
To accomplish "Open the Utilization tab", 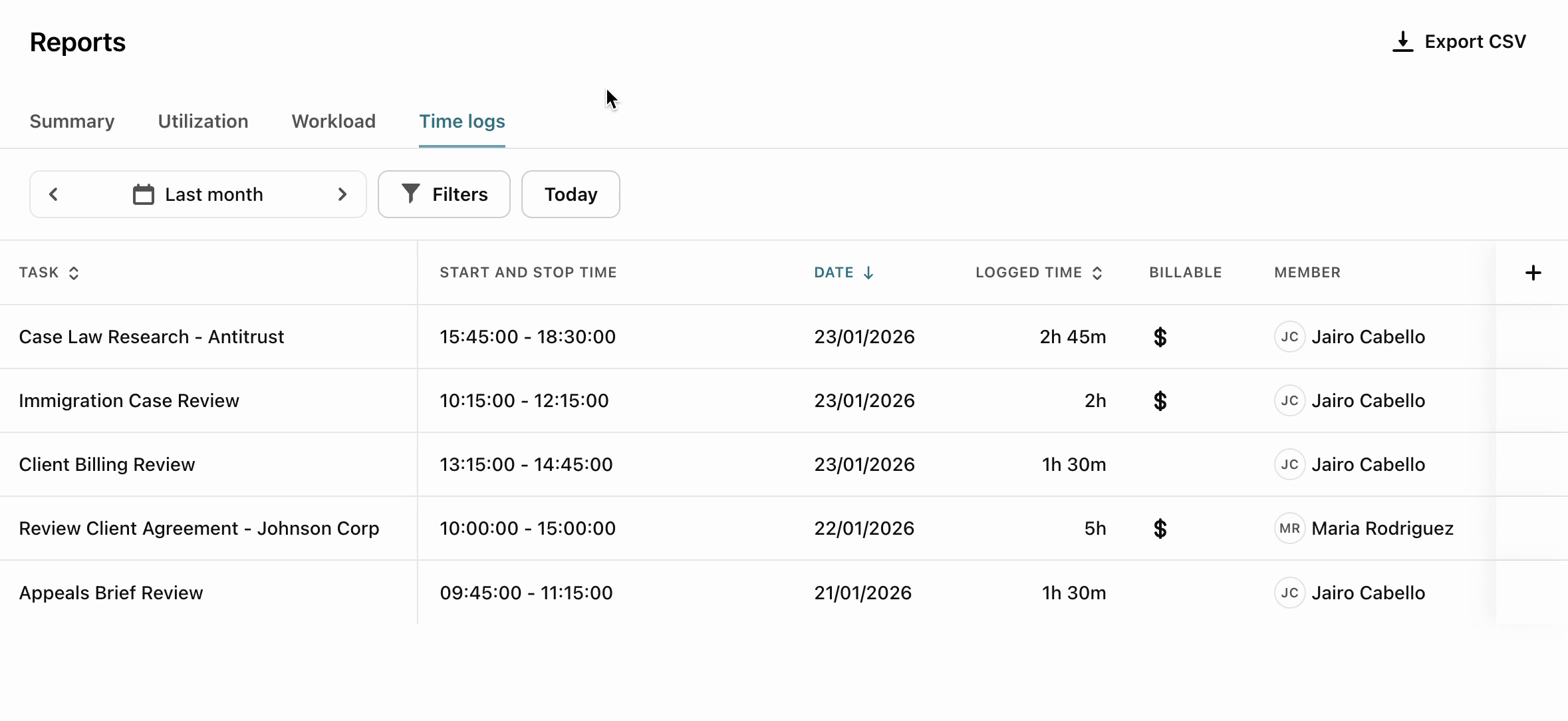I will (203, 121).
